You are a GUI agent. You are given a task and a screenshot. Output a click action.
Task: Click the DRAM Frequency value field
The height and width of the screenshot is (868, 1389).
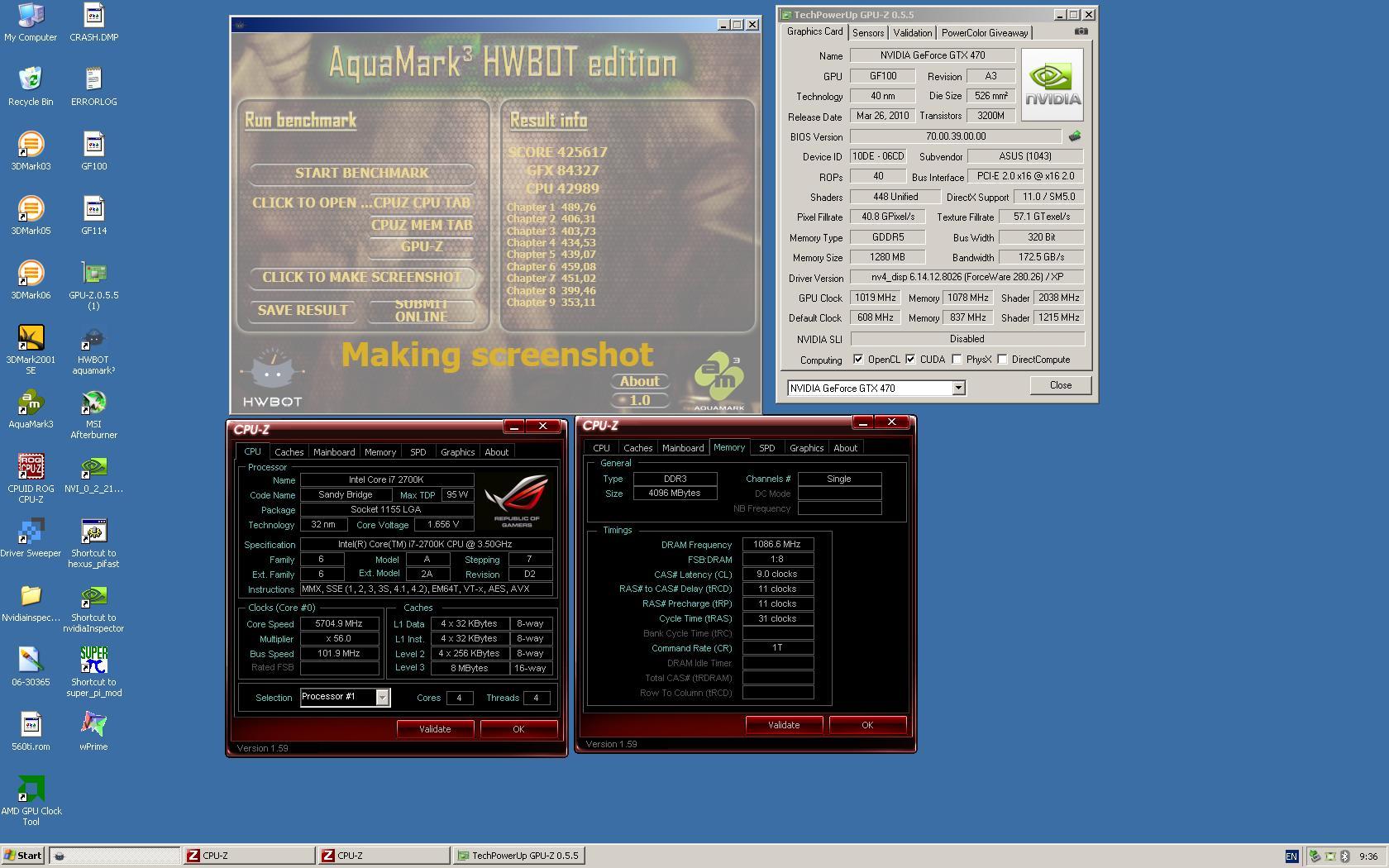[778, 545]
